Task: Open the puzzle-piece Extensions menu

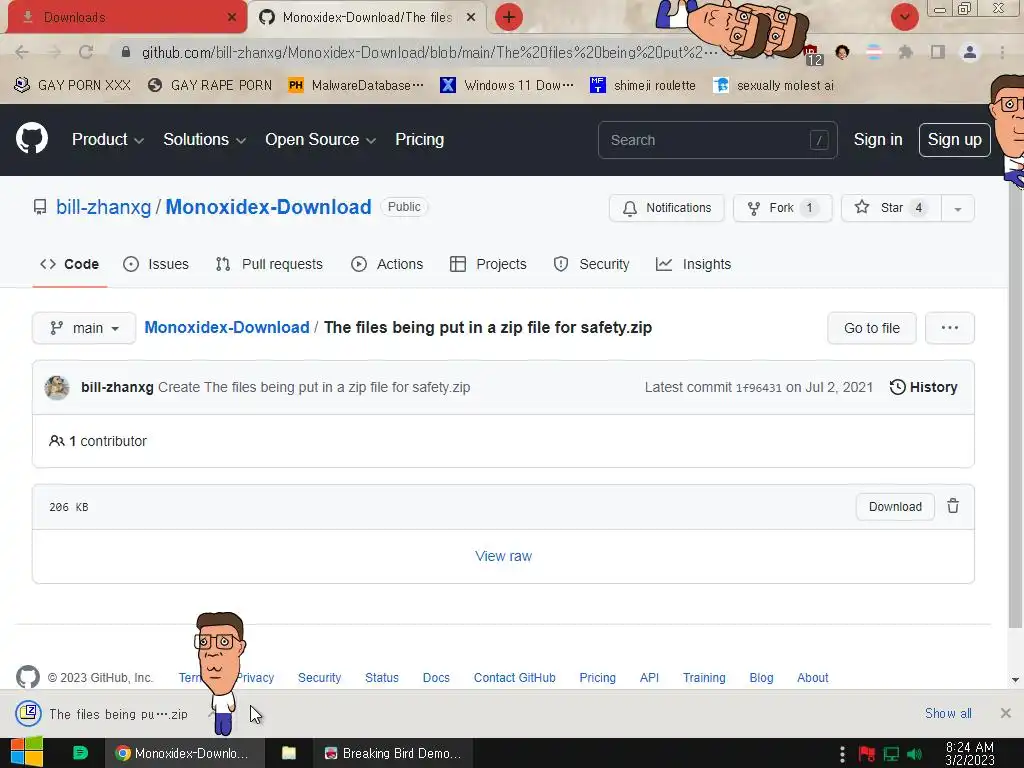Action: coord(905,52)
